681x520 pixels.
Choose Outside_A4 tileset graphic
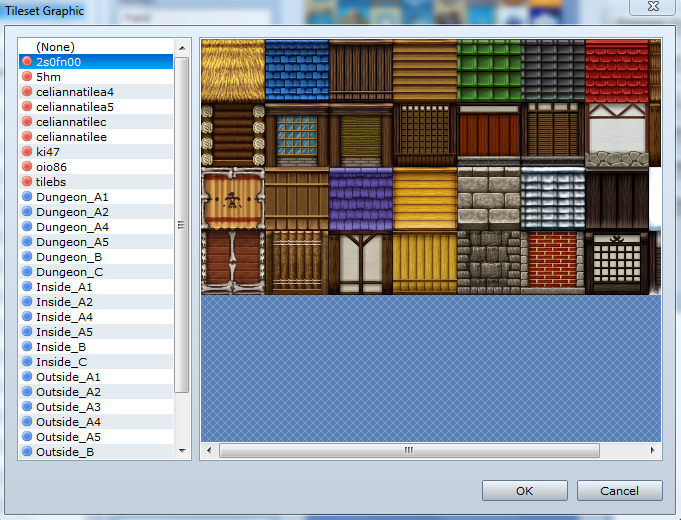[x=96, y=421]
